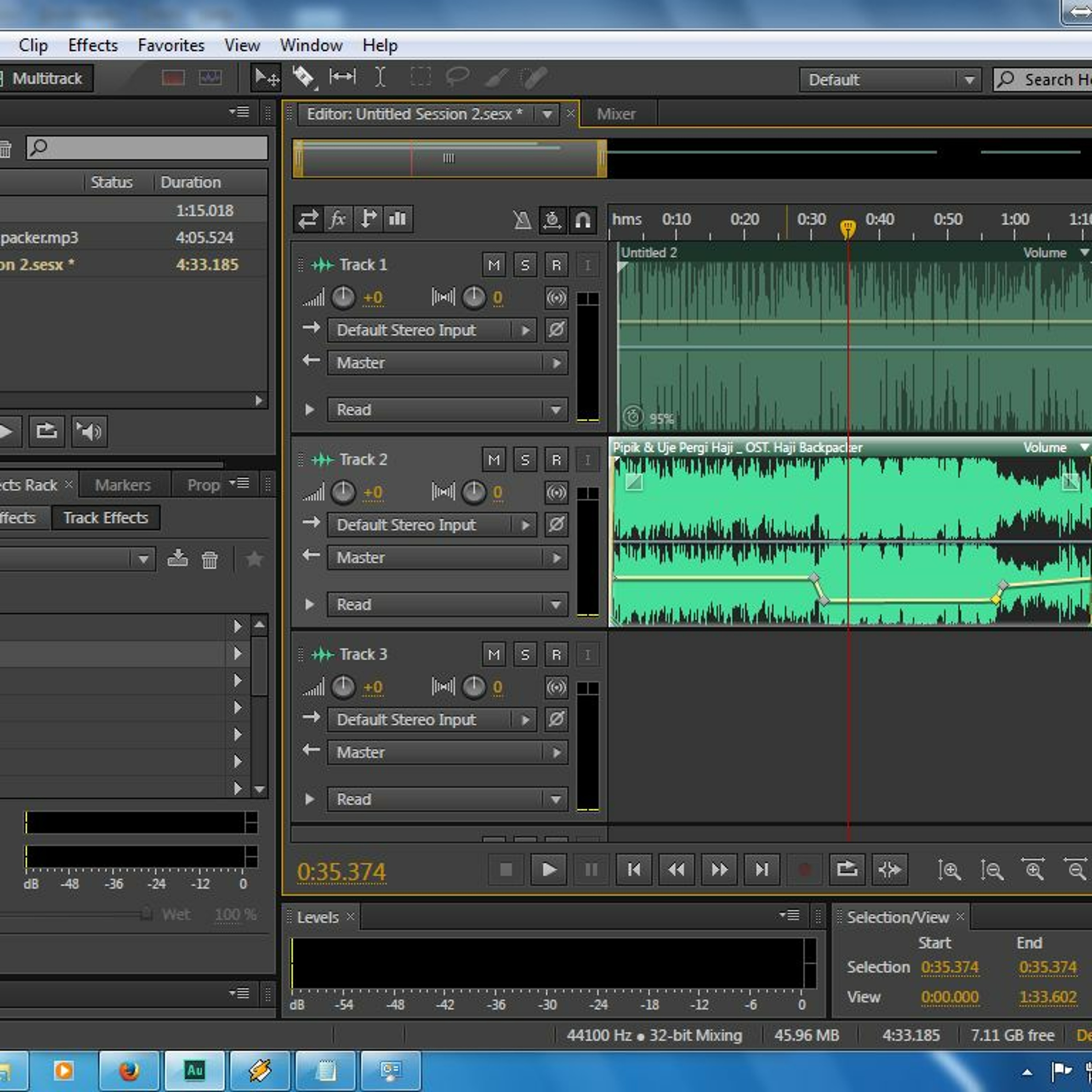
Task: Open Track 3 Read automation dropdown
Action: (x=448, y=799)
